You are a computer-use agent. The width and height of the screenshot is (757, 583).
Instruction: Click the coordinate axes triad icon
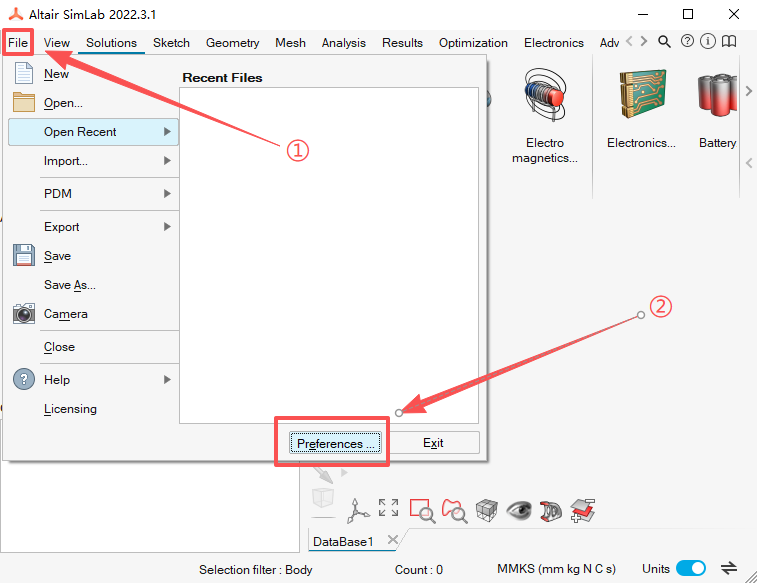(x=358, y=511)
